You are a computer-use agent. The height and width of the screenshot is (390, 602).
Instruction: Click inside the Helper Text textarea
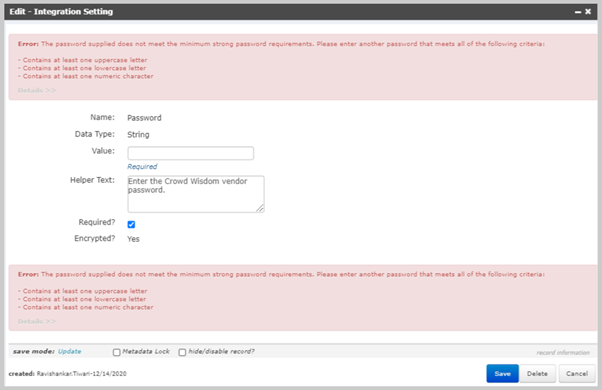point(196,194)
